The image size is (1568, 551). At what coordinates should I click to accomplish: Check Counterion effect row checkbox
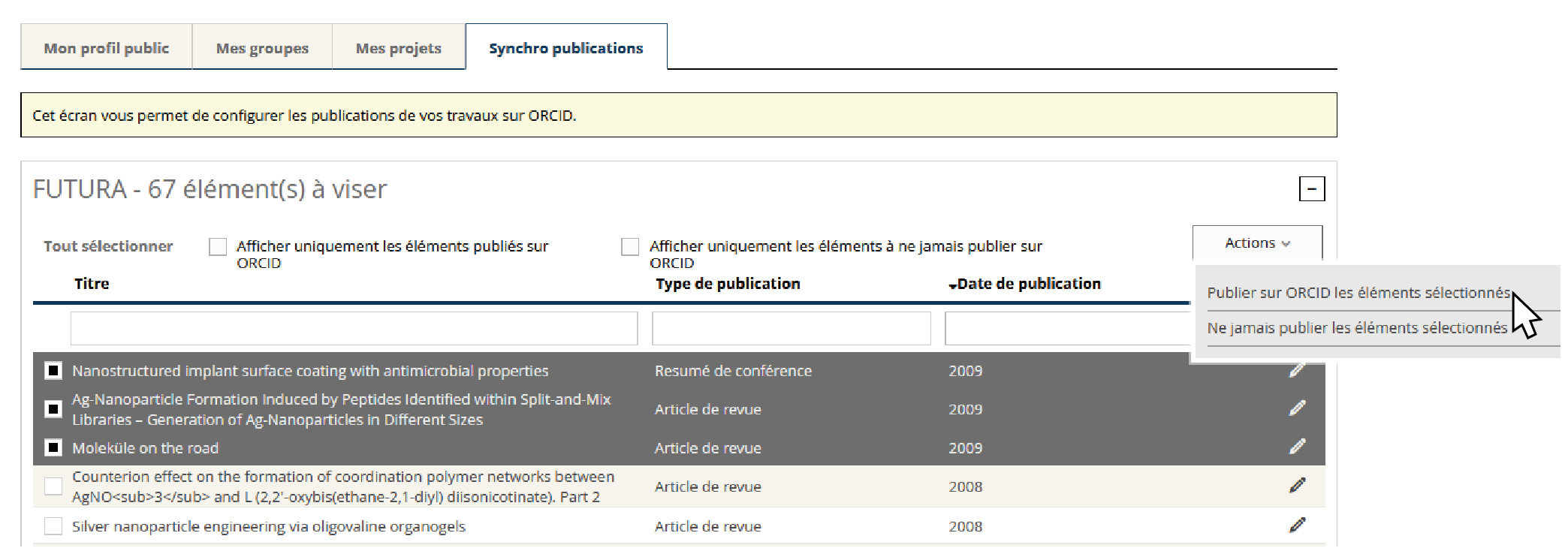pos(53,486)
